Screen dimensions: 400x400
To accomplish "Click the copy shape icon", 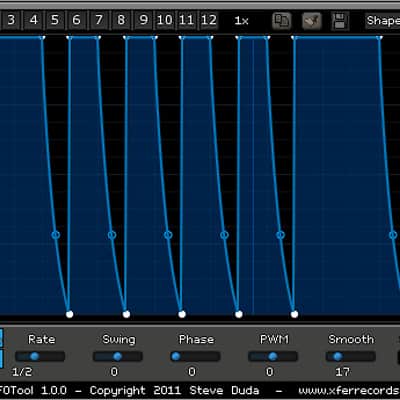I will pos(281,21).
